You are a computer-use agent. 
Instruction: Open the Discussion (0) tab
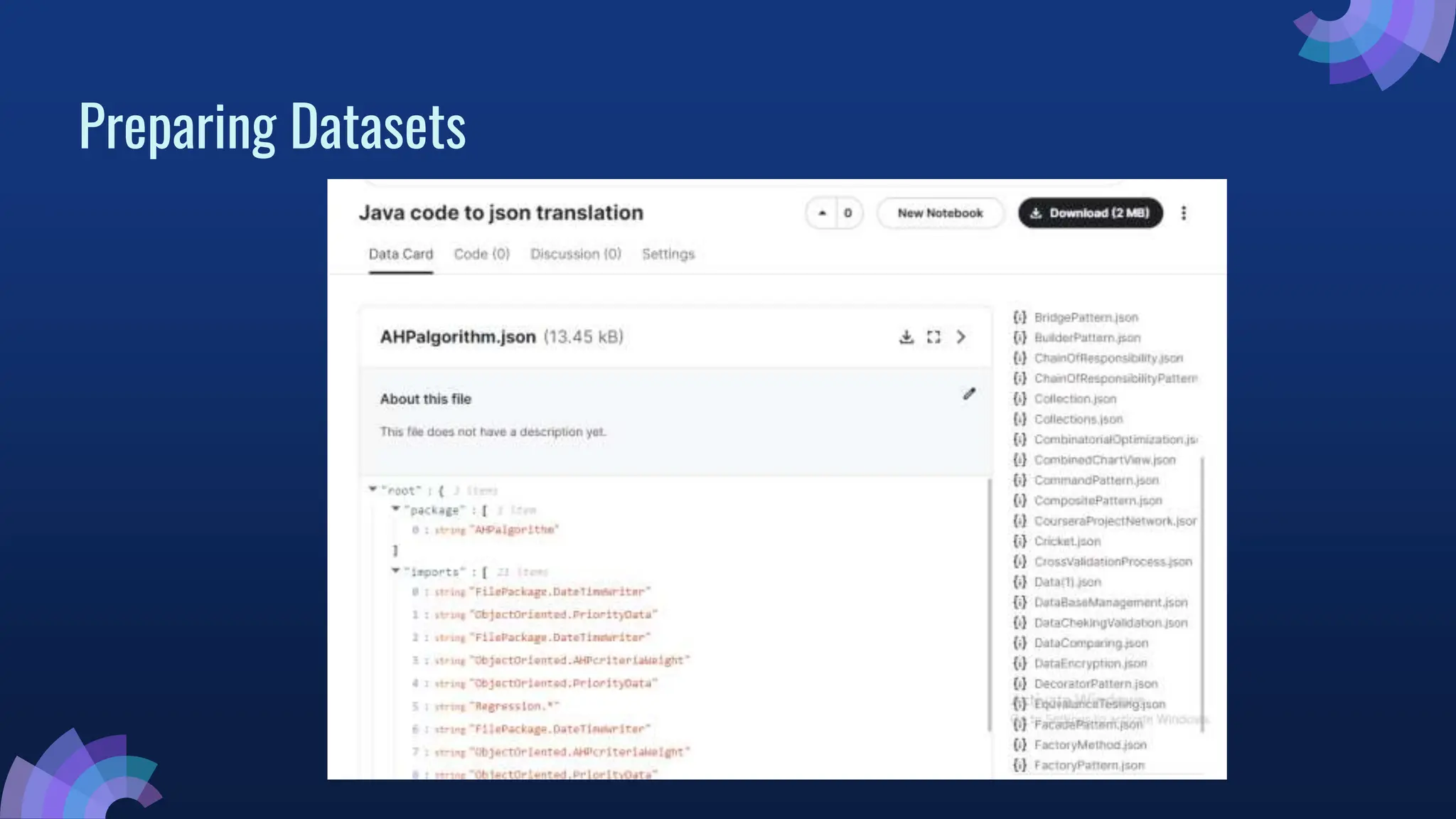click(575, 255)
